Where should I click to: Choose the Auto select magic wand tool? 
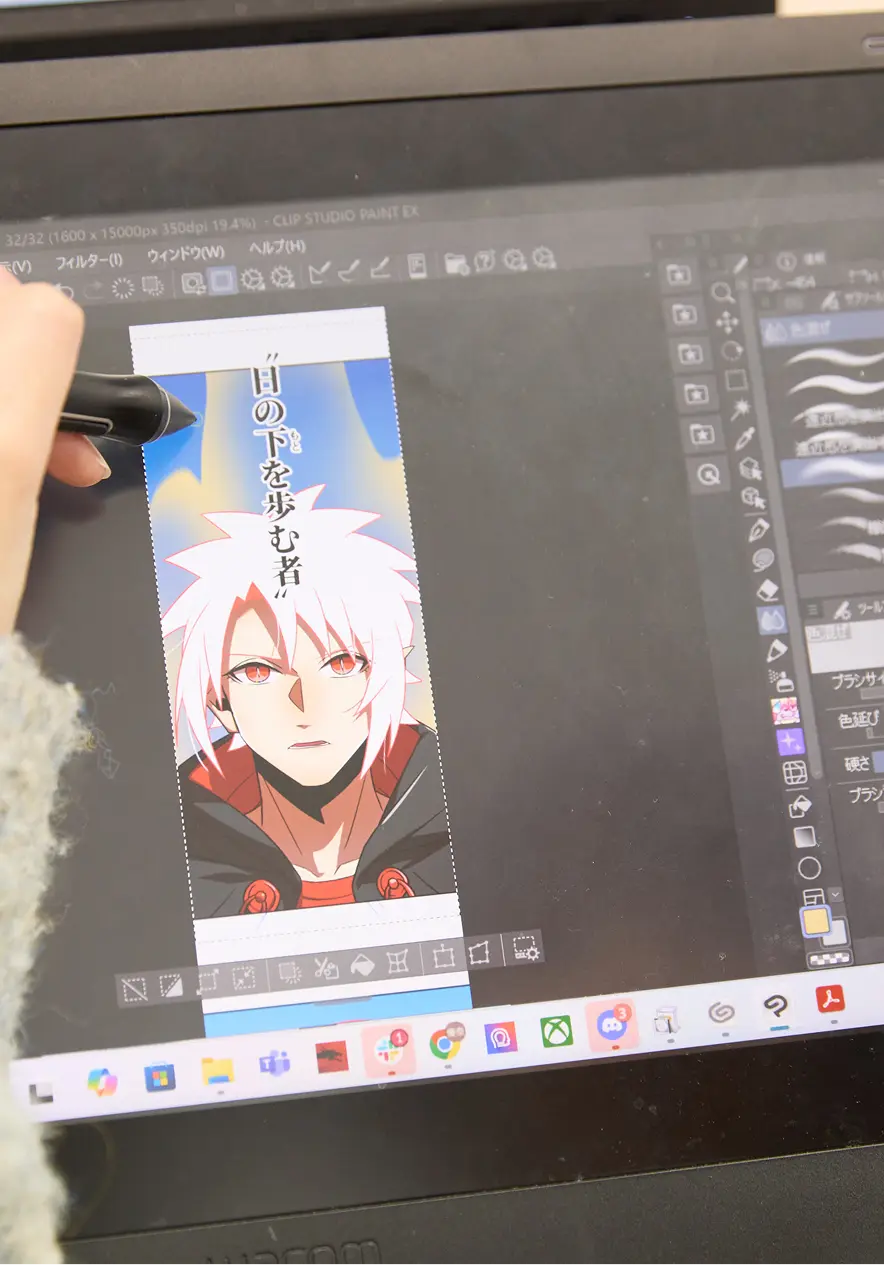coord(742,409)
